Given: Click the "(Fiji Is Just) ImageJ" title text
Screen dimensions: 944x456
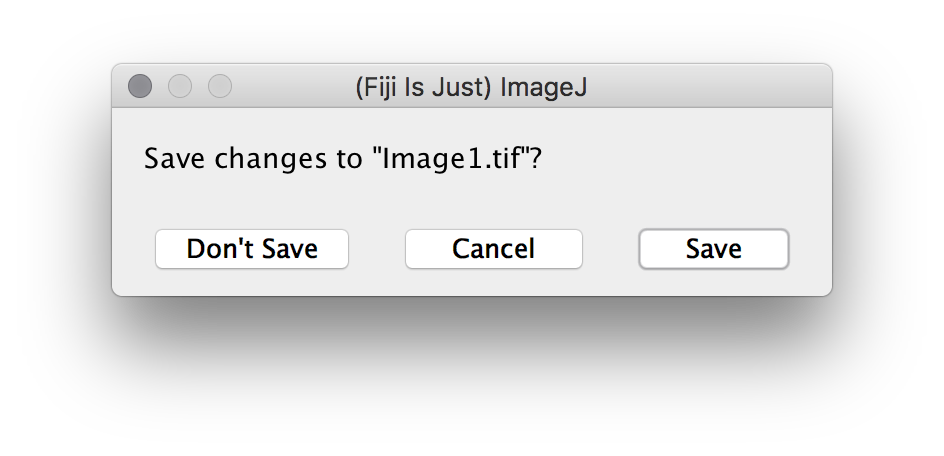Looking at the screenshot, I should coord(471,87).
